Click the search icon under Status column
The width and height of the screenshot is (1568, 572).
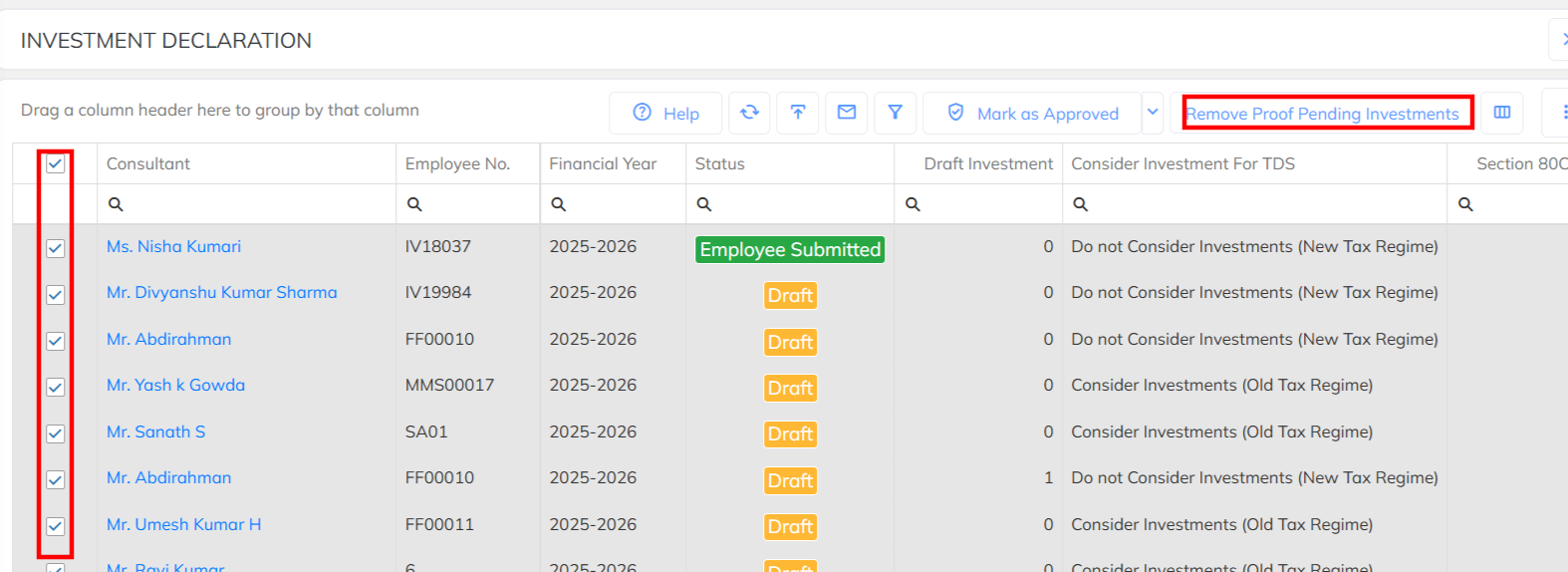[x=704, y=204]
